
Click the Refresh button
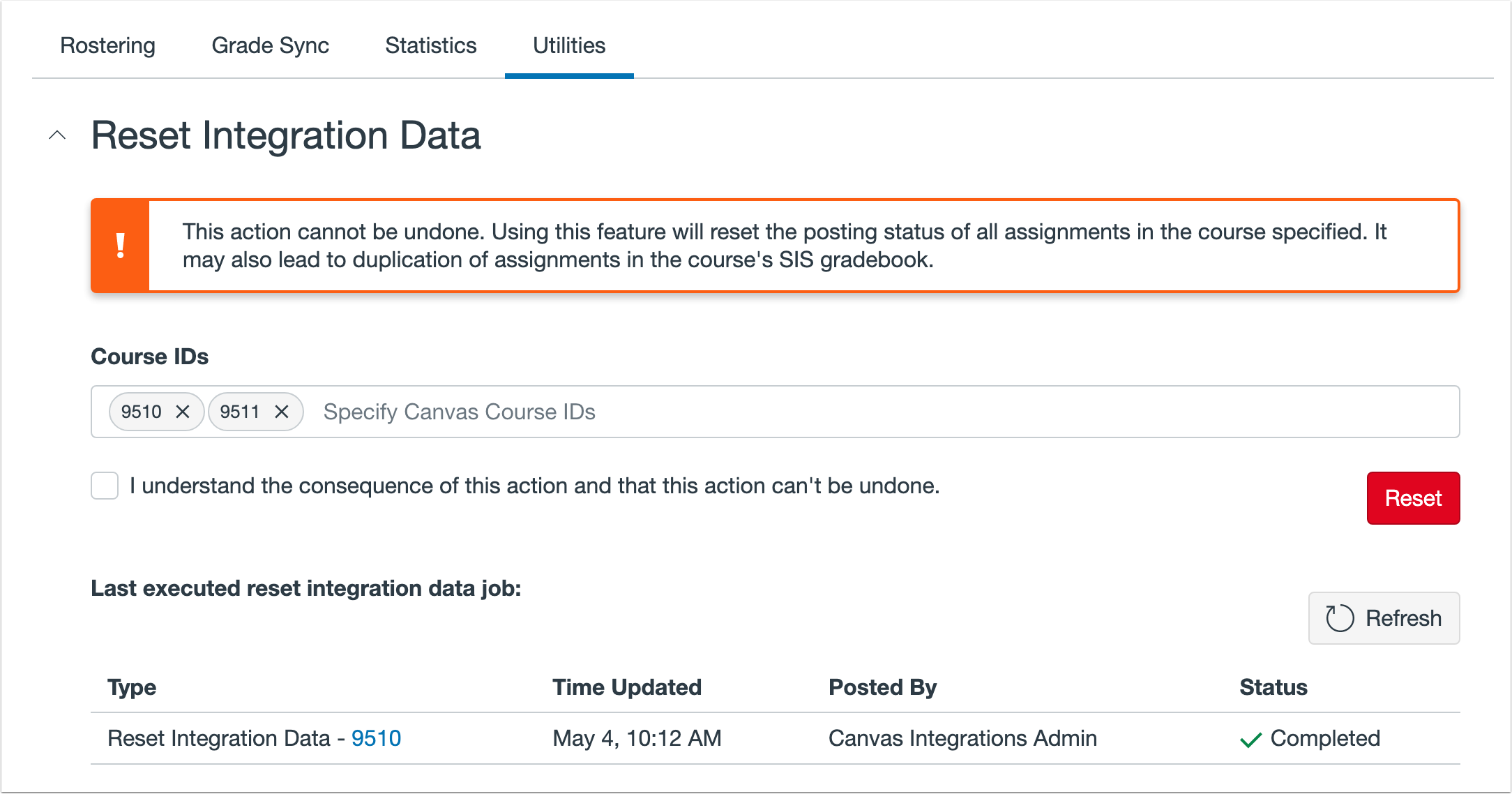(1384, 618)
